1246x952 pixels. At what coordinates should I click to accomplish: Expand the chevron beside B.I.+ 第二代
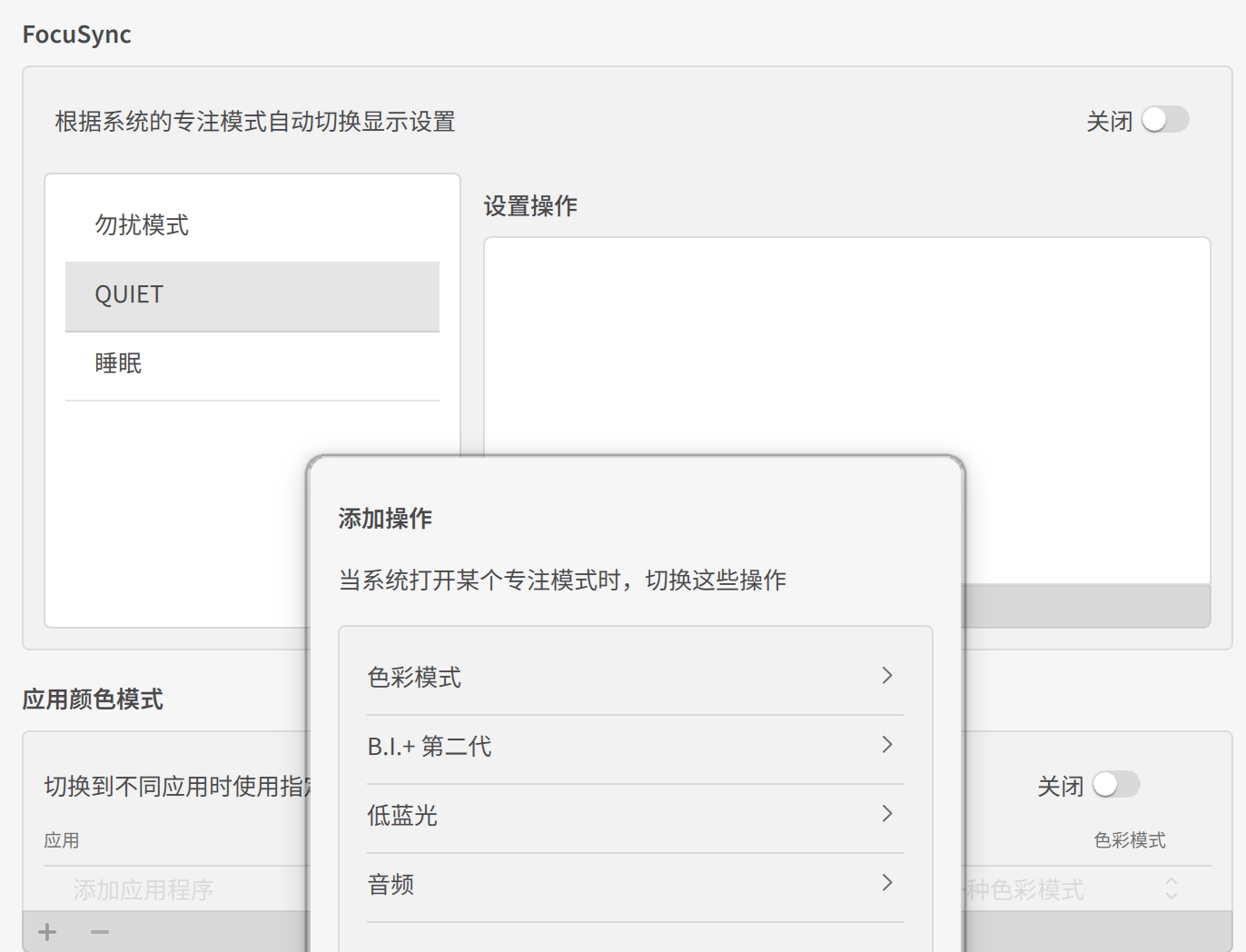tap(887, 744)
